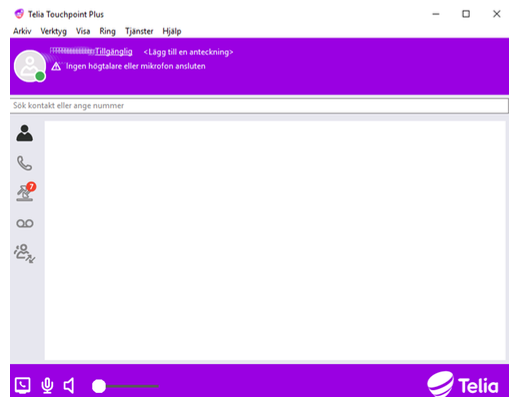
Task: Click the audio device warning triangle icon
Action: pos(56,66)
